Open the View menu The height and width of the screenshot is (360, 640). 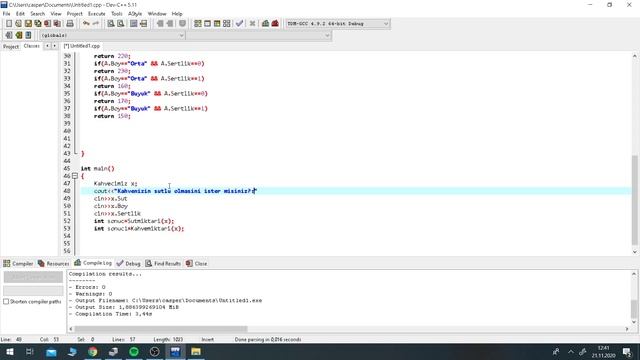[56, 13]
